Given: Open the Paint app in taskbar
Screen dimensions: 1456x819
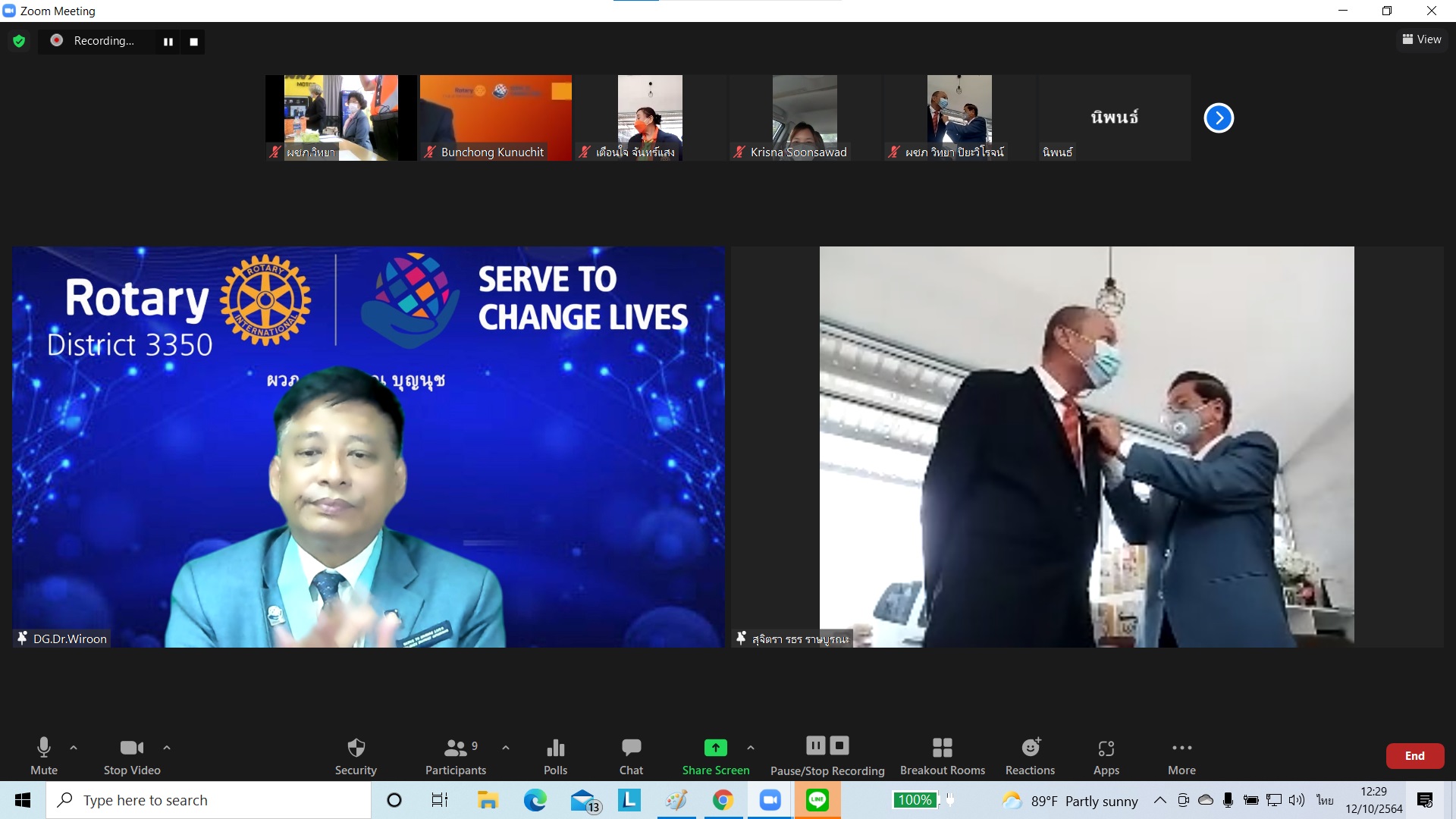Looking at the screenshot, I should pyautogui.click(x=676, y=800).
